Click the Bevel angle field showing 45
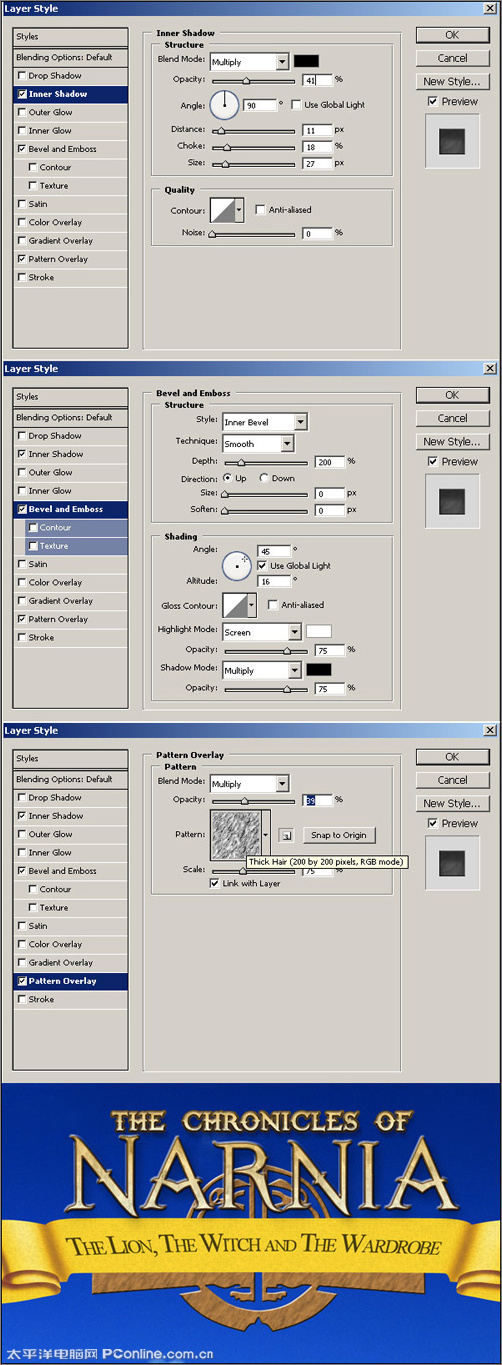The height and width of the screenshot is (1365, 502). pyautogui.click(x=274, y=551)
